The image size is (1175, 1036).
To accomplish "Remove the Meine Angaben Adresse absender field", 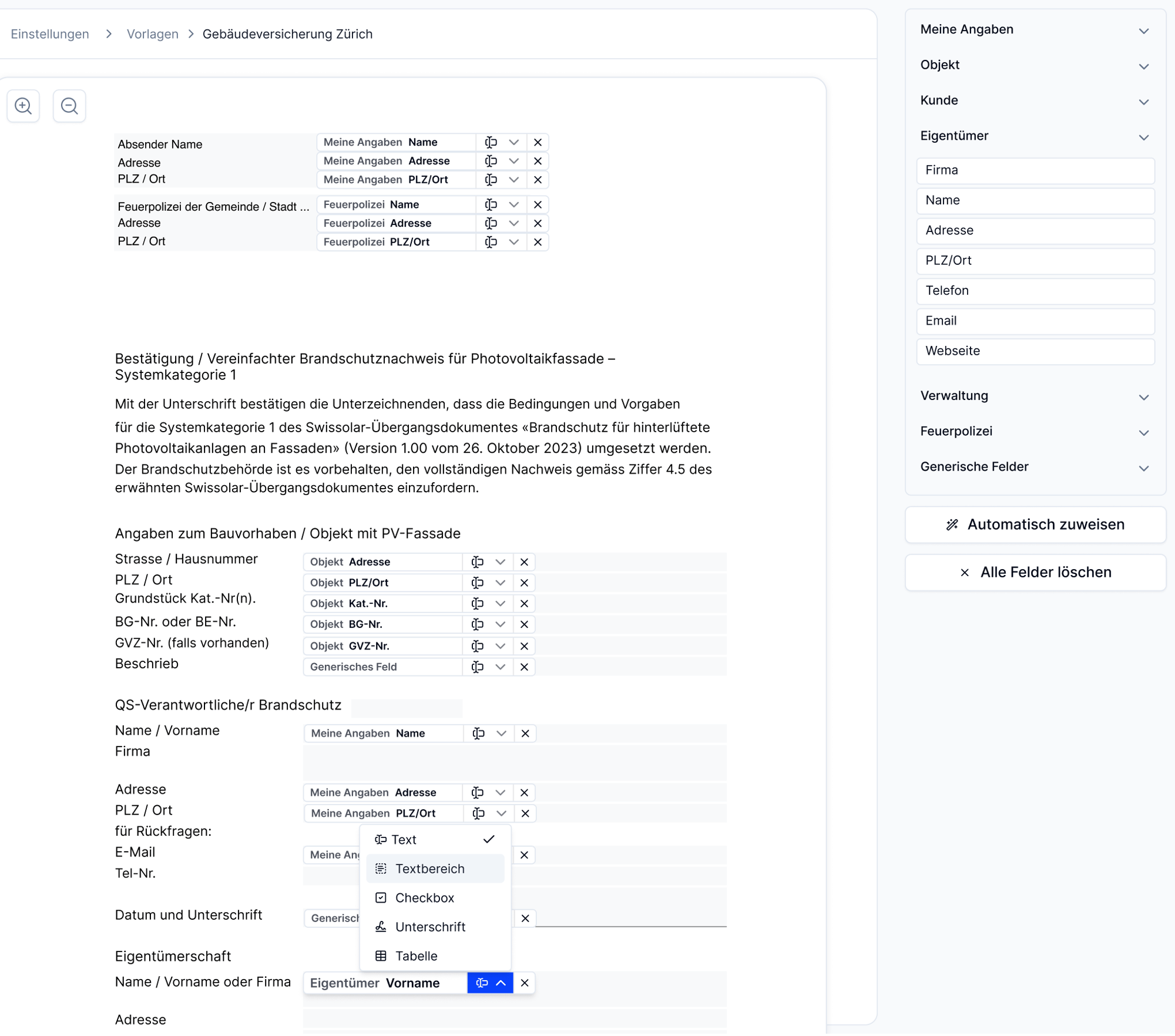I will pyautogui.click(x=538, y=161).
